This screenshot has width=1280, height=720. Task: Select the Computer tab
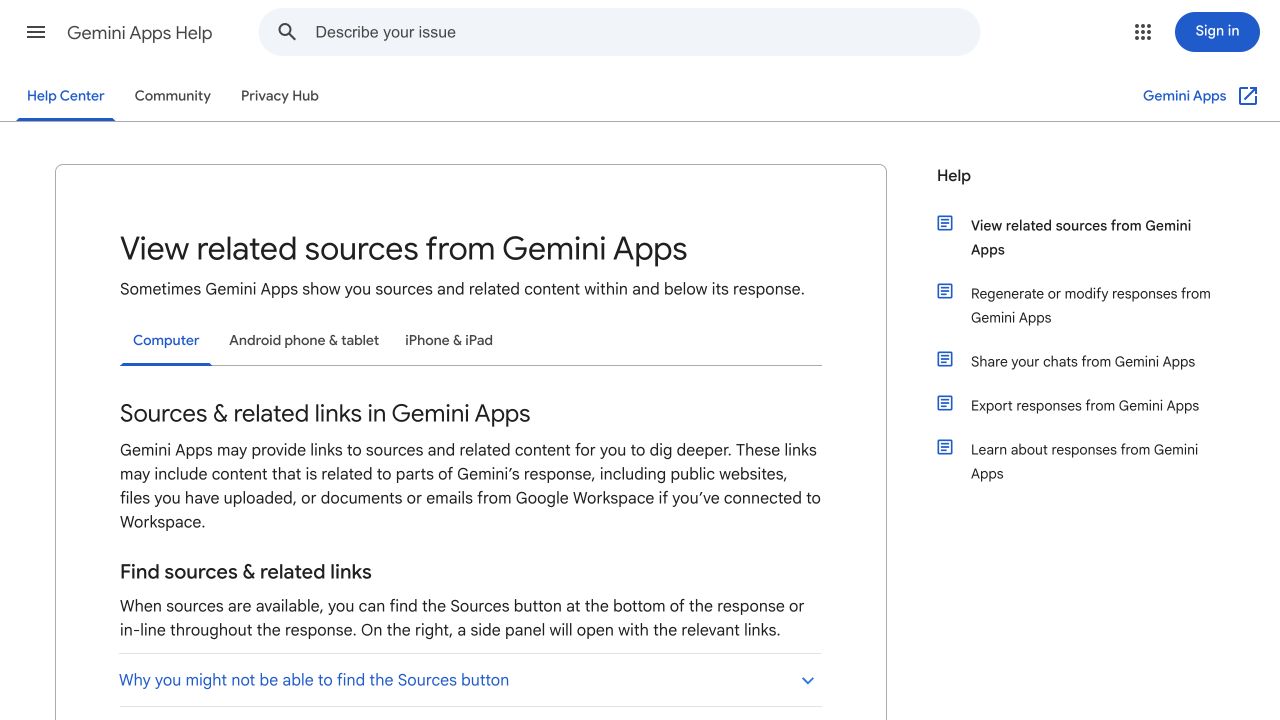coord(166,340)
